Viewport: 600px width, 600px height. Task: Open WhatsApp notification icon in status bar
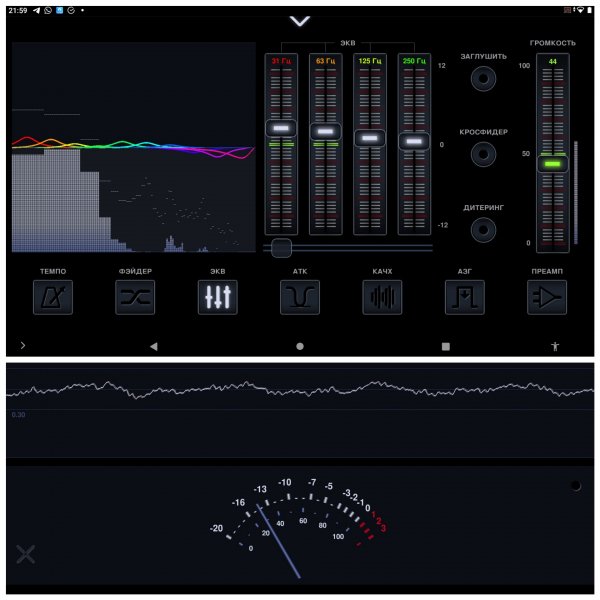tap(48, 10)
